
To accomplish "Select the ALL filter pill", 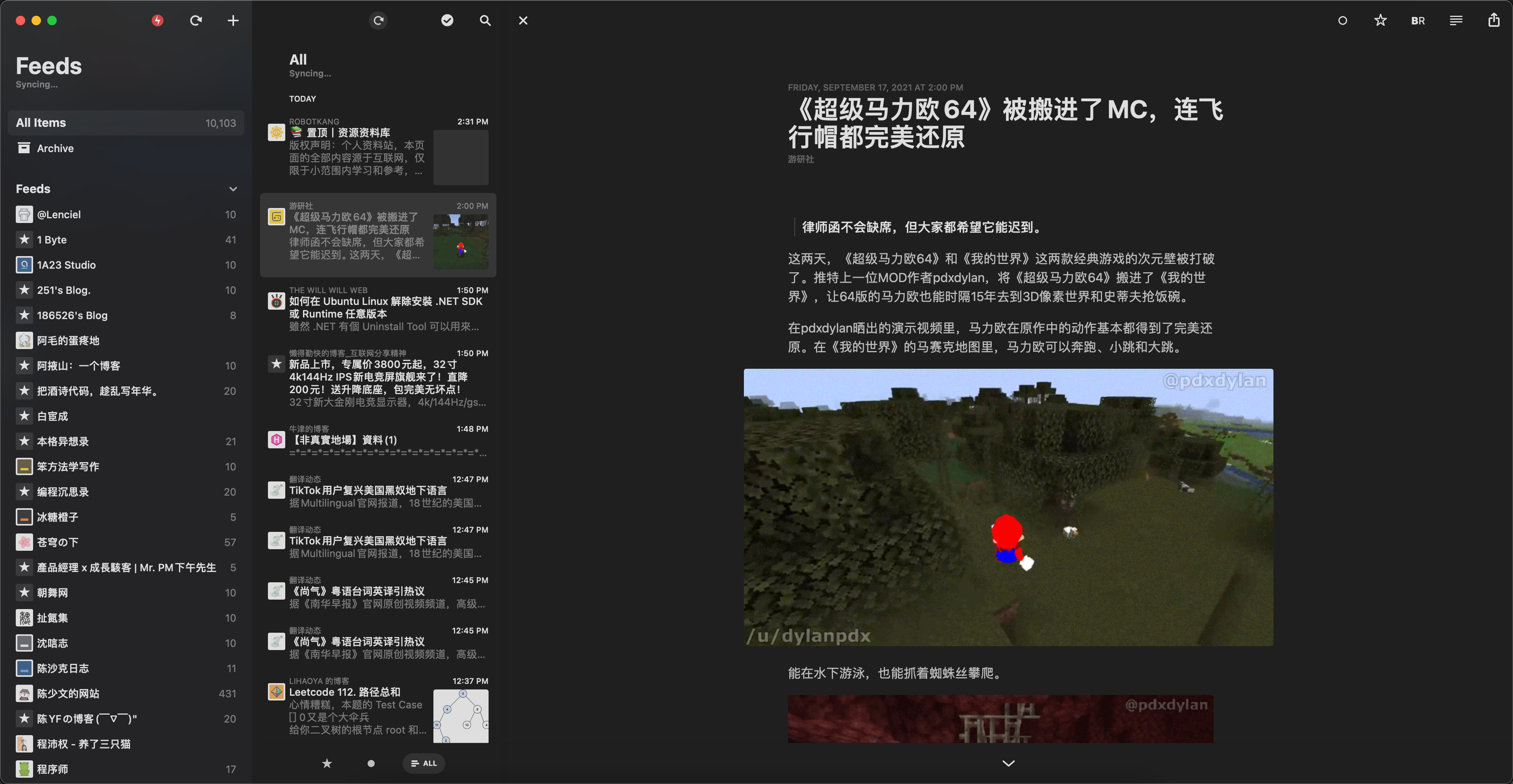I will coord(424,763).
